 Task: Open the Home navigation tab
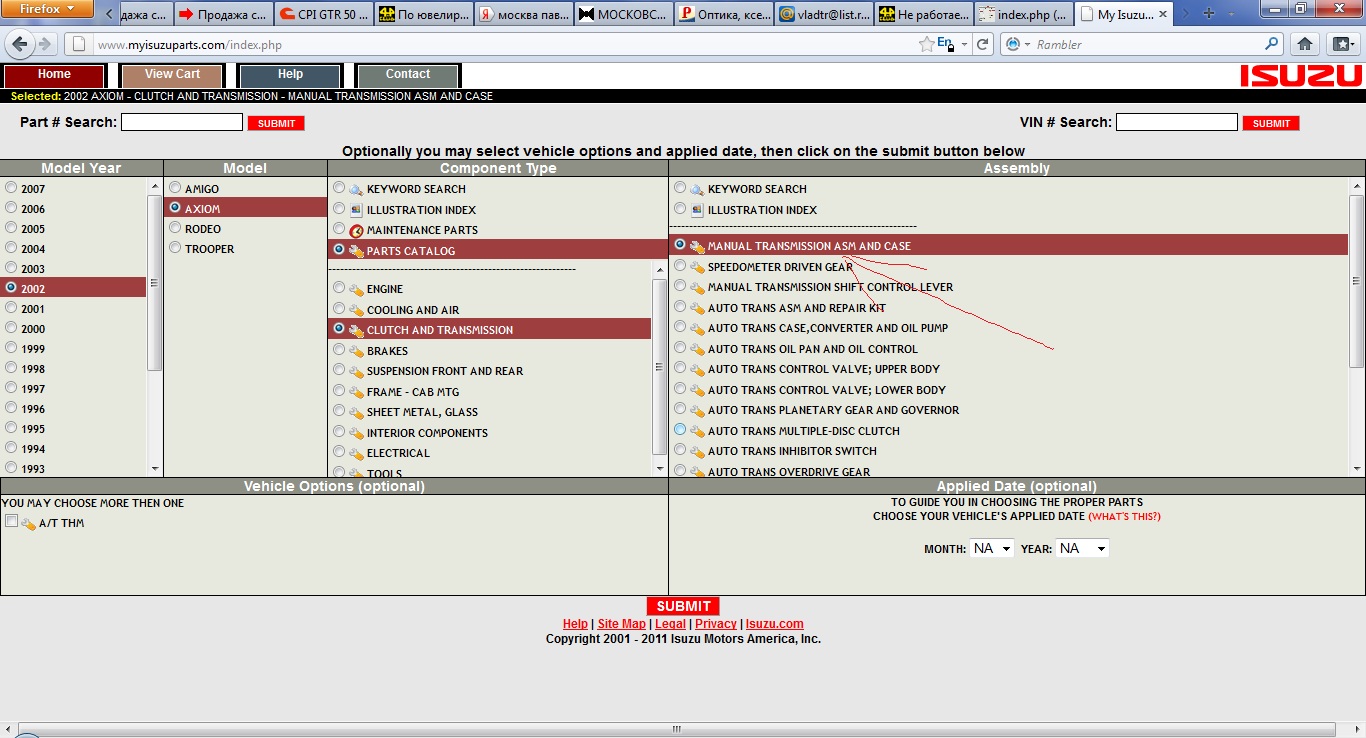[x=54, y=75]
